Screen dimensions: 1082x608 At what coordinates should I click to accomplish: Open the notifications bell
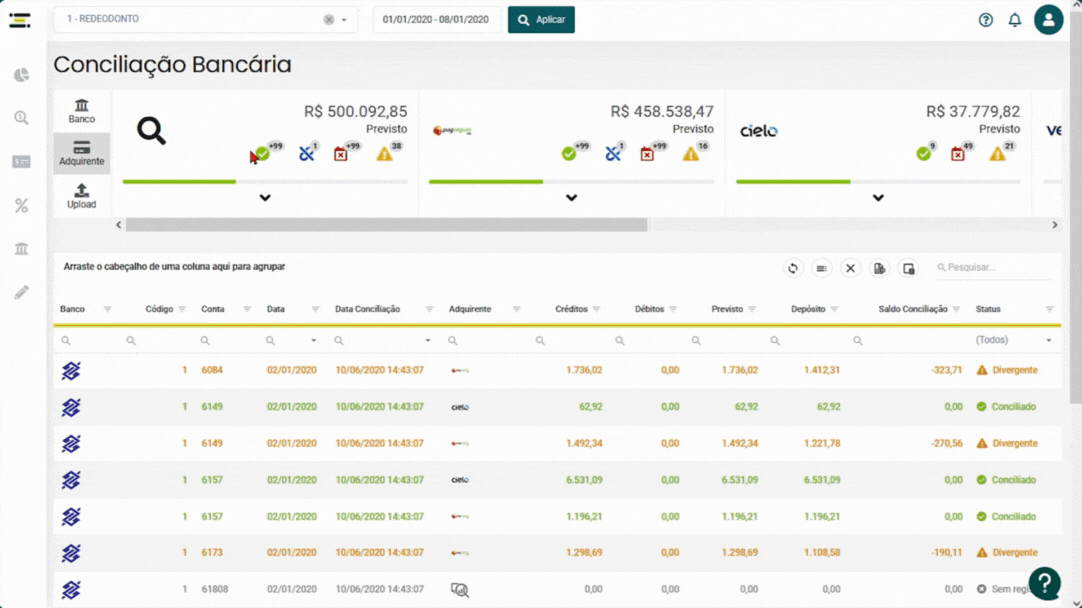(1014, 20)
